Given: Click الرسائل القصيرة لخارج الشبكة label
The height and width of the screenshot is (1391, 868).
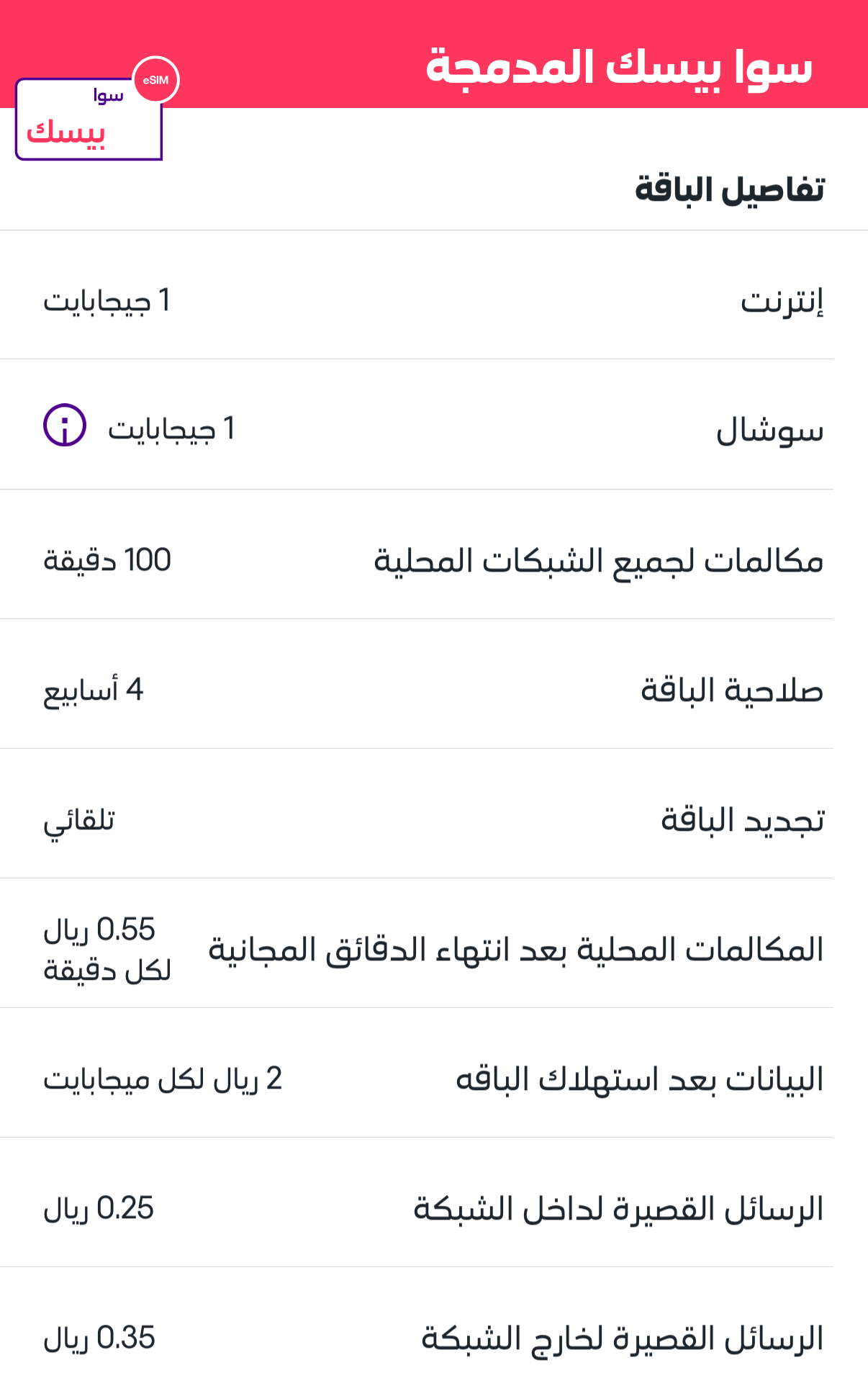Looking at the screenshot, I should pyautogui.click(x=622, y=1338).
